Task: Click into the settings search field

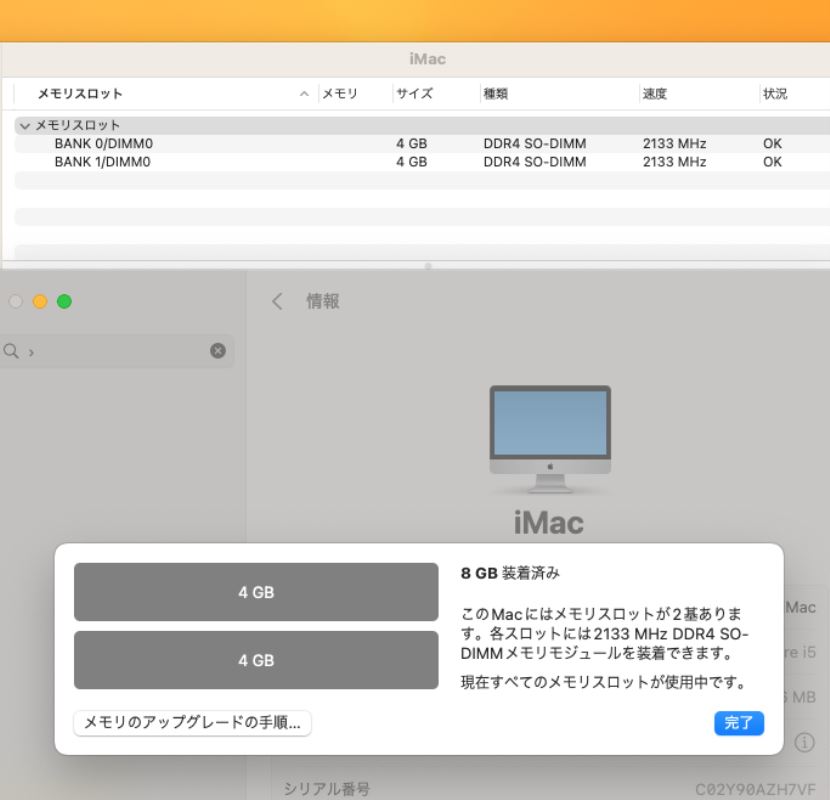Action: point(116,350)
